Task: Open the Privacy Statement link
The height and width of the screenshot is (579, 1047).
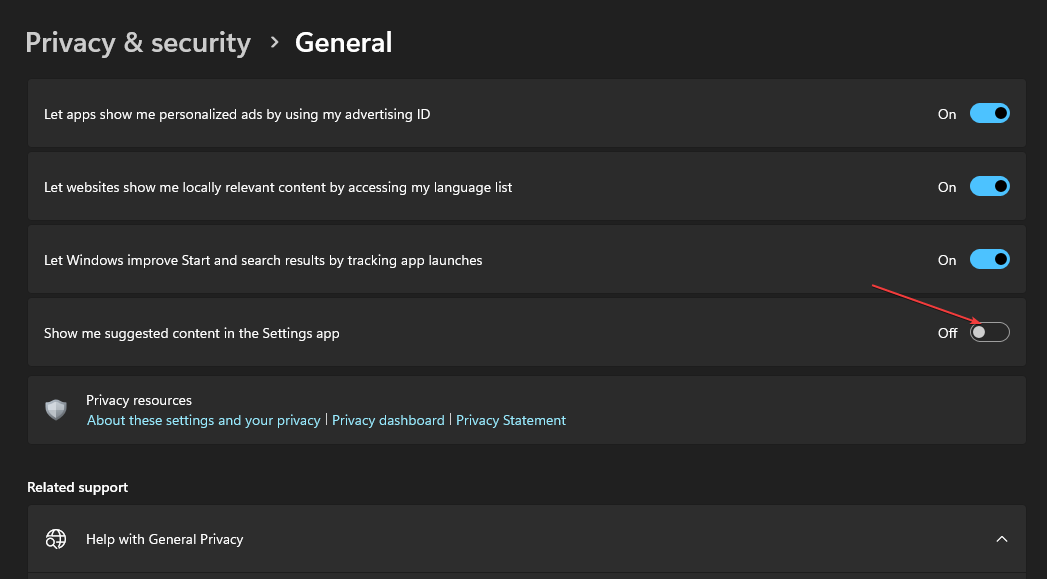Action: coord(511,421)
